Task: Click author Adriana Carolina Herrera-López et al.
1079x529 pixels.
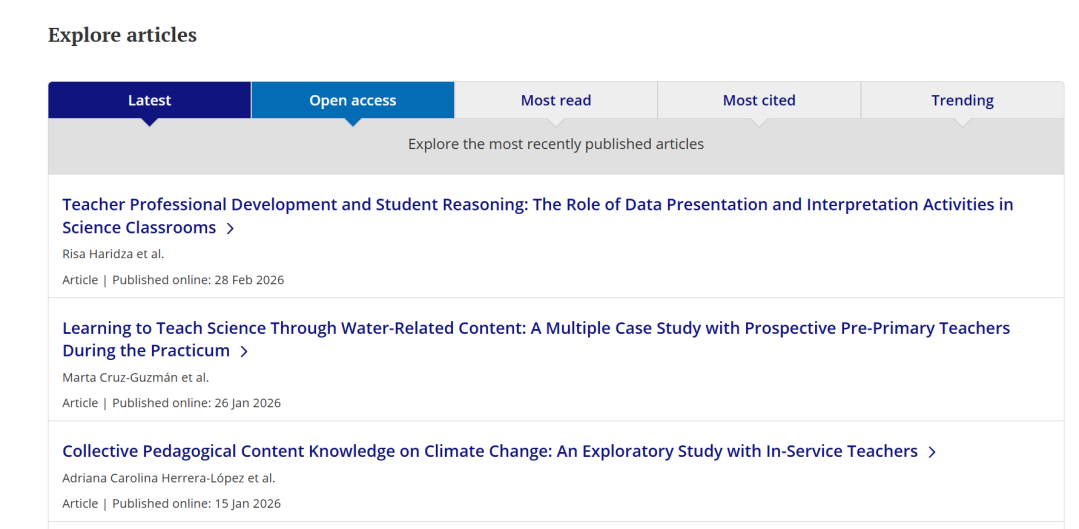Action: (168, 477)
